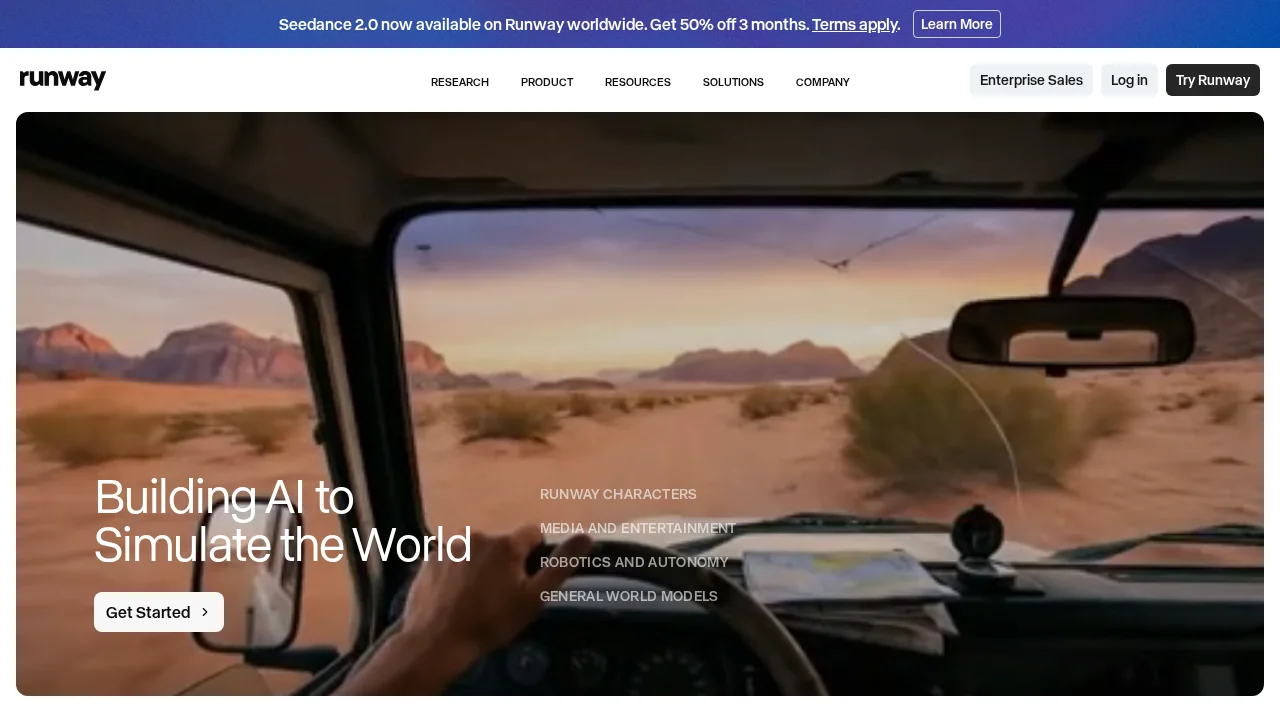Click Learn More in the promo banner

point(956,24)
